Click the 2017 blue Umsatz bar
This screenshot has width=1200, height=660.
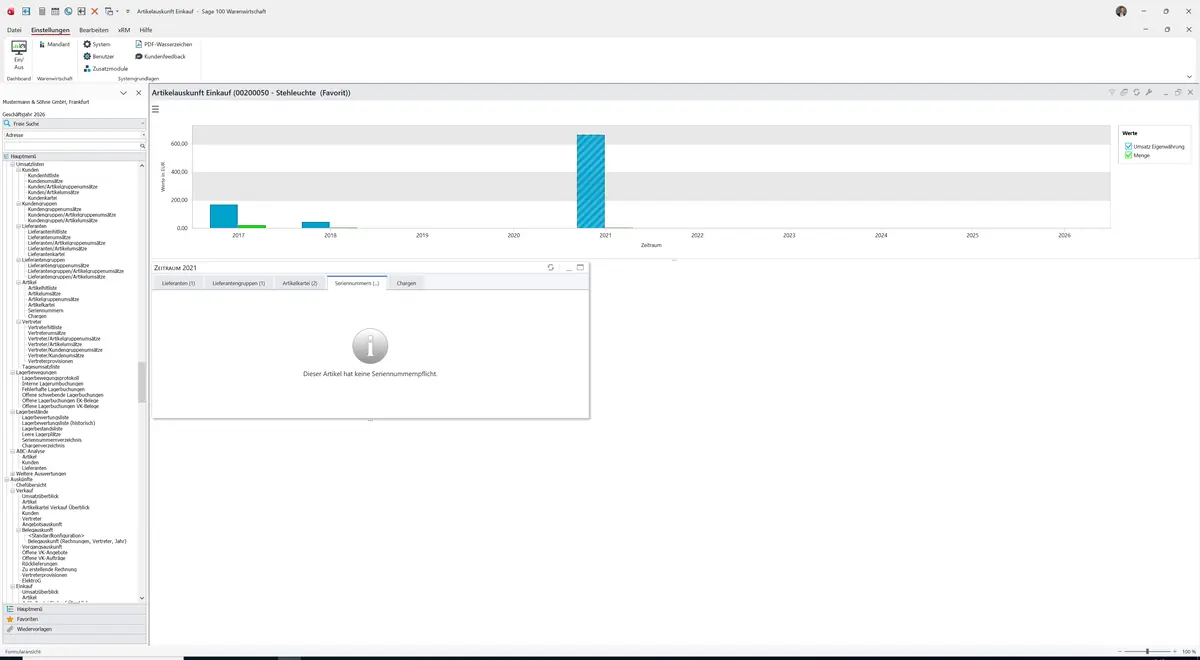click(x=223, y=216)
